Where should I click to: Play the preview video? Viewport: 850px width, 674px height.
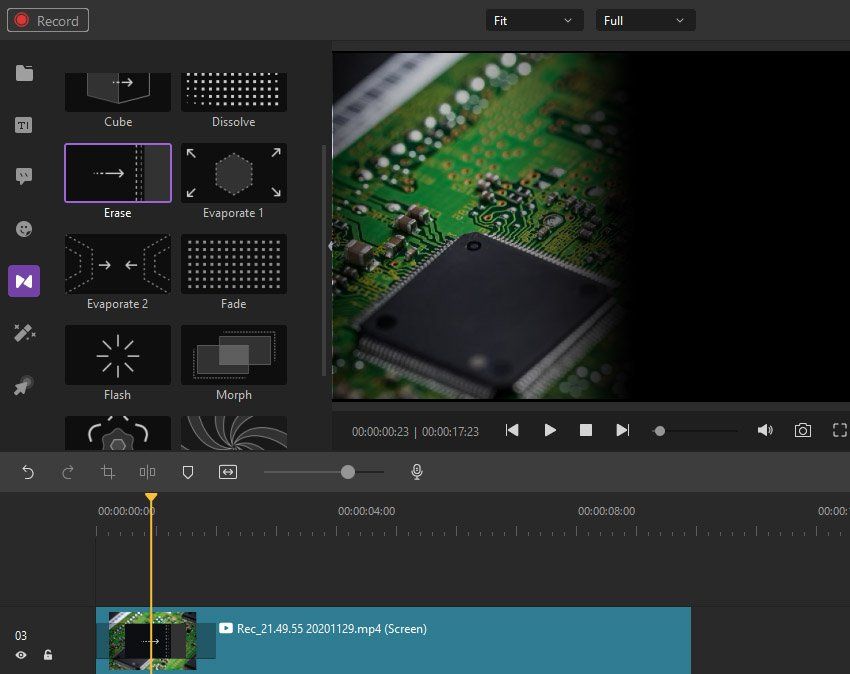pos(550,431)
